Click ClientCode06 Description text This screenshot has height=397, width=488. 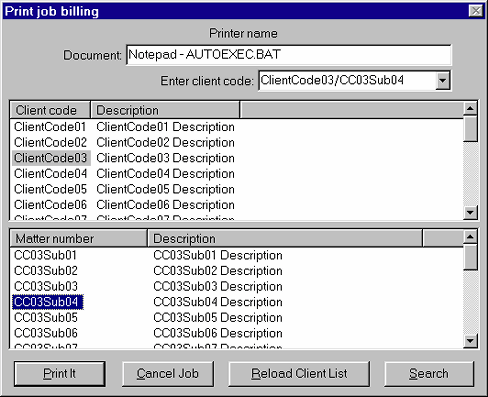[x=166, y=205]
